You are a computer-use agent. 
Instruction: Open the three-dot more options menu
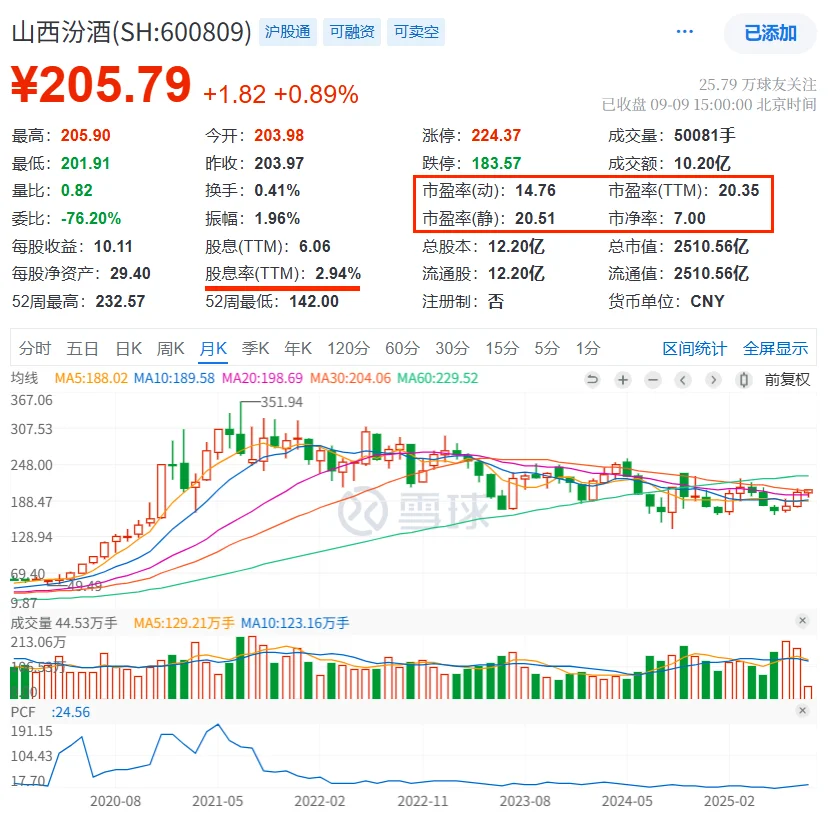684,32
